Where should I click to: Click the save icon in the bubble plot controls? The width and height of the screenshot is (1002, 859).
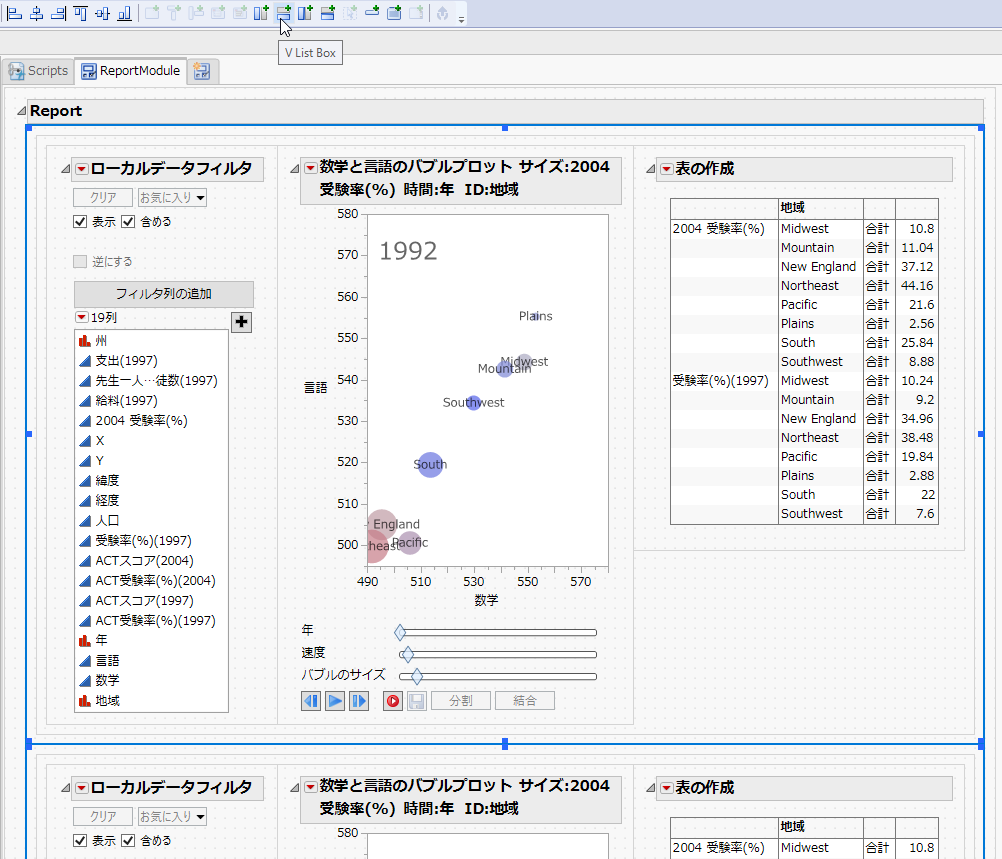click(416, 700)
